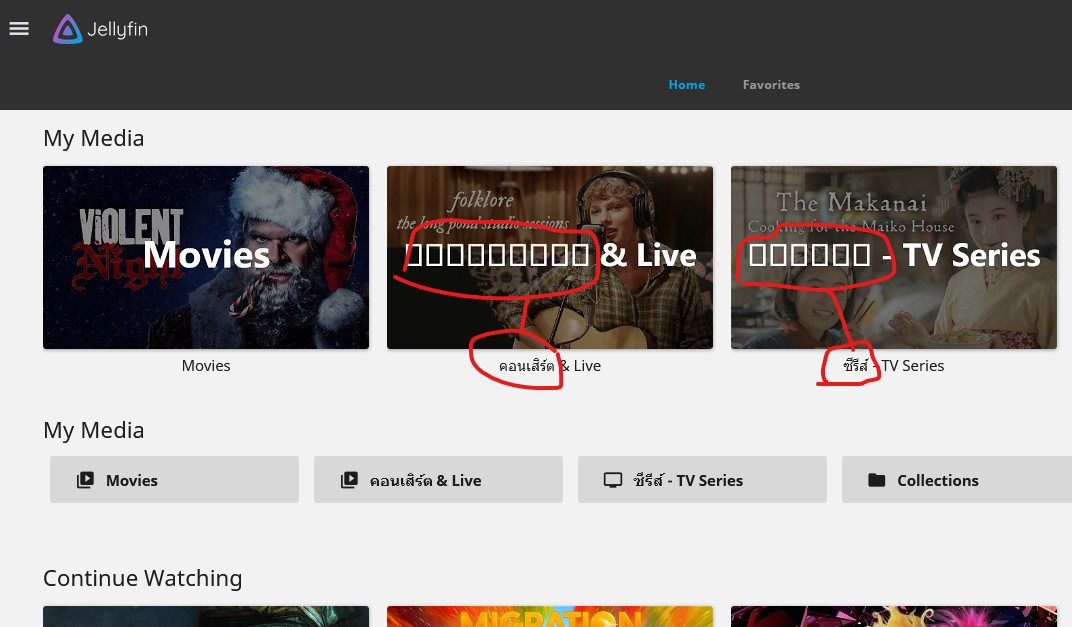Click the คอนเสิร์ต & Live label under card

coord(550,366)
